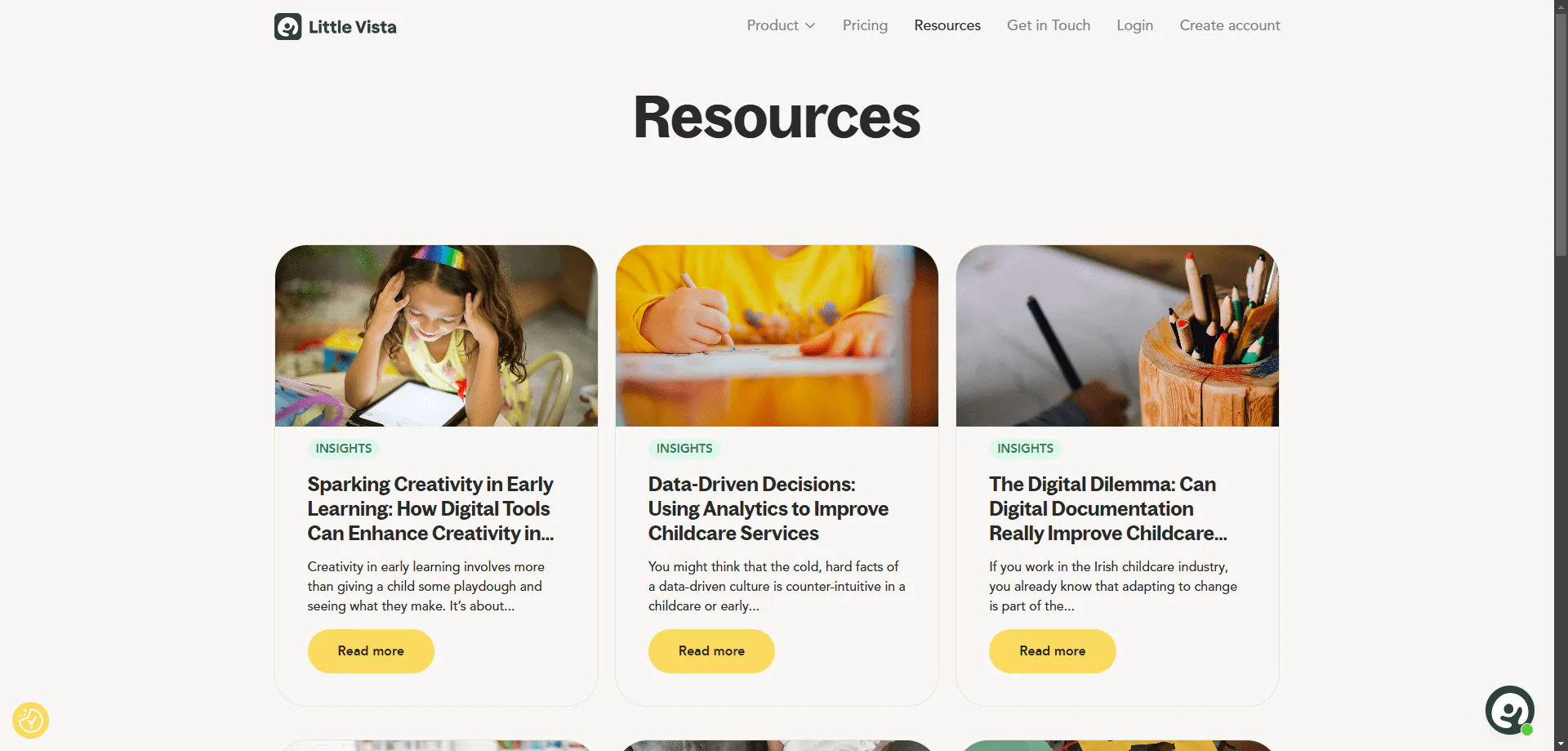Screen dimensions: 1568x751
Task: Click INSIGHTS tag on Digital Dilemma card
Action: (x=1025, y=449)
